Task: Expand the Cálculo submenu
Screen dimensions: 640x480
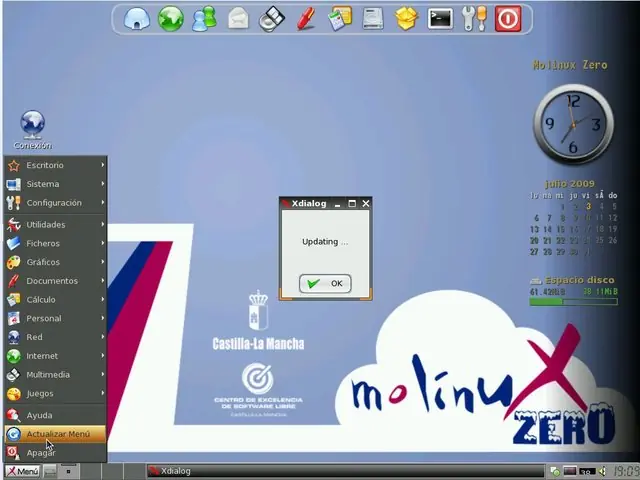Action: click(x=56, y=300)
